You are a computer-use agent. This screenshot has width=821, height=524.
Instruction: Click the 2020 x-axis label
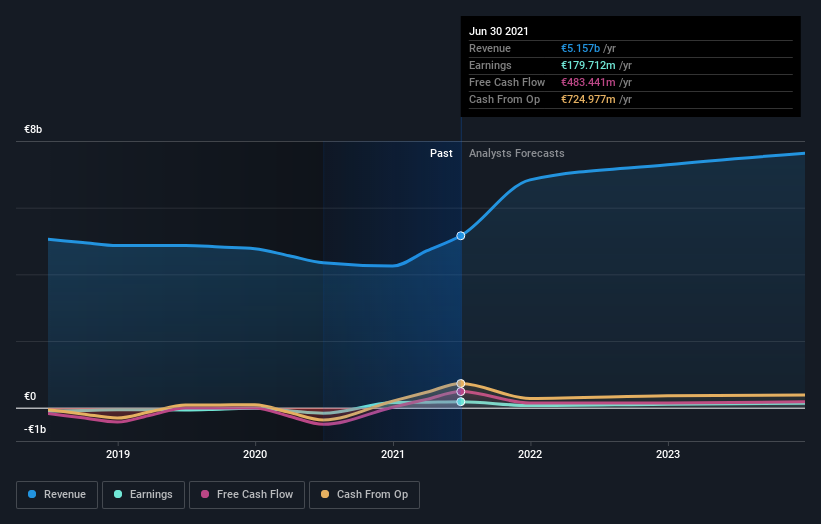(255, 454)
